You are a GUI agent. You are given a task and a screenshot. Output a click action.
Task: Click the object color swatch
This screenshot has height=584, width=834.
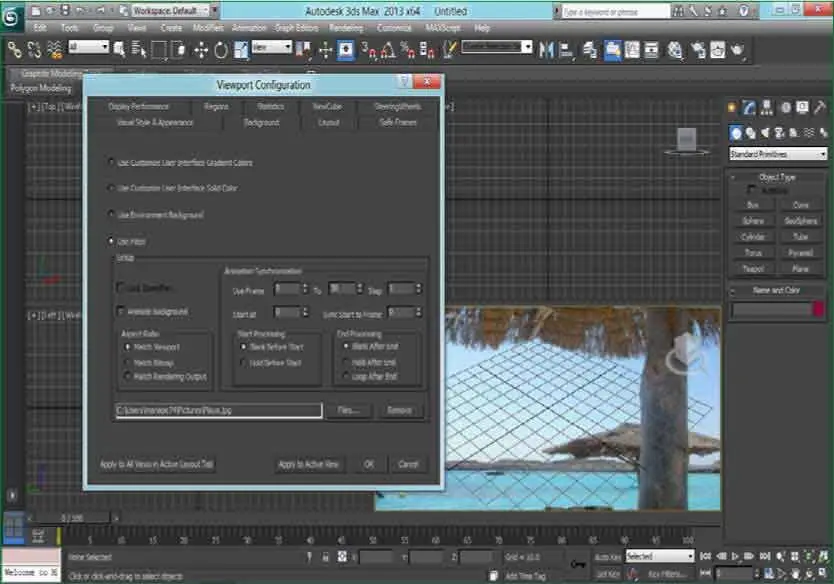819,310
